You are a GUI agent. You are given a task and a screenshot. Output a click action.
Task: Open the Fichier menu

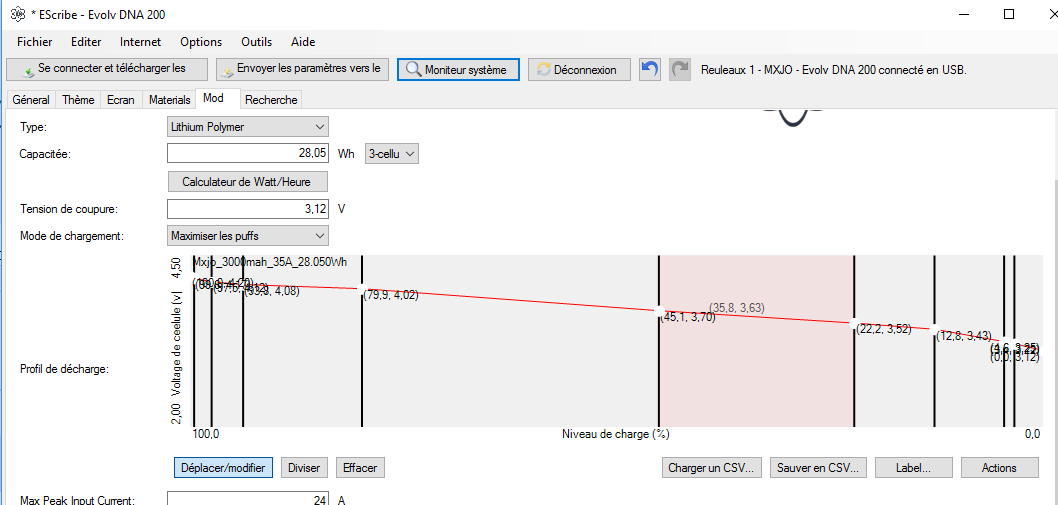(35, 42)
